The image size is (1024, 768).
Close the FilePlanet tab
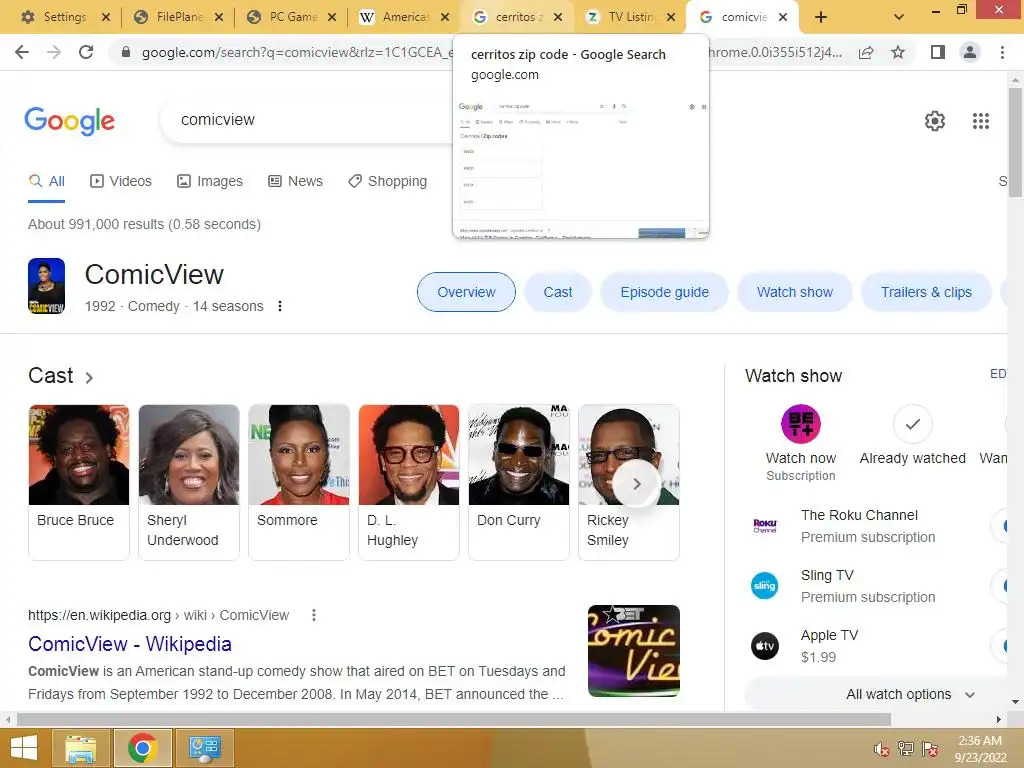click(219, 17)
